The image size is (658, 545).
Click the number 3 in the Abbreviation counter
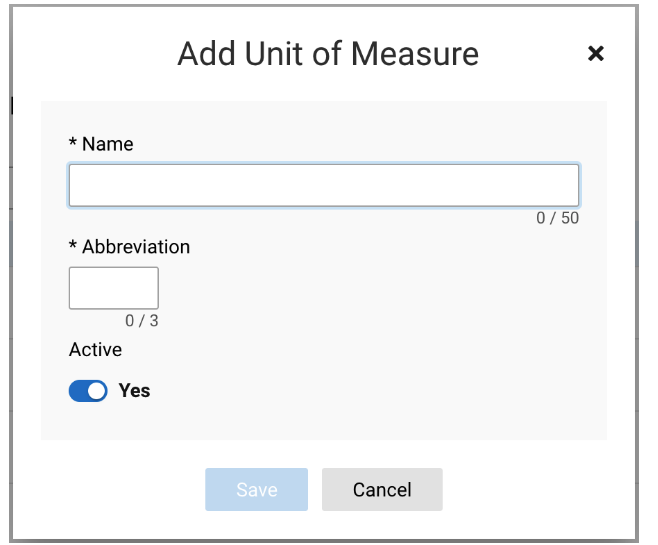(154, 321)
